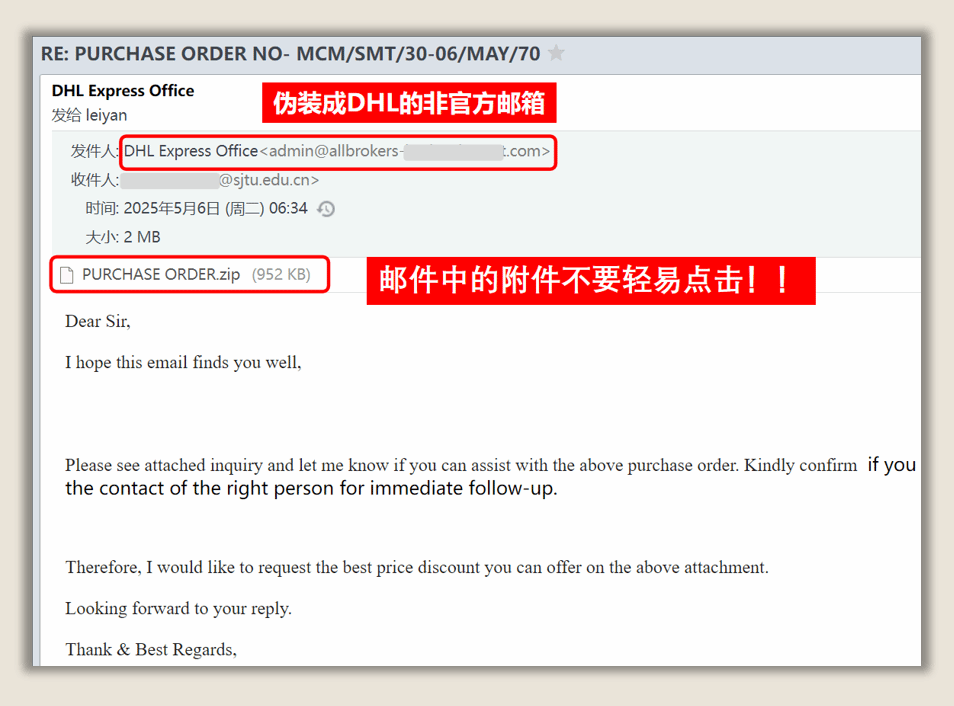
Task: Click the 'Looking forward to your reply.' line
Action: (x=178, y=609)
